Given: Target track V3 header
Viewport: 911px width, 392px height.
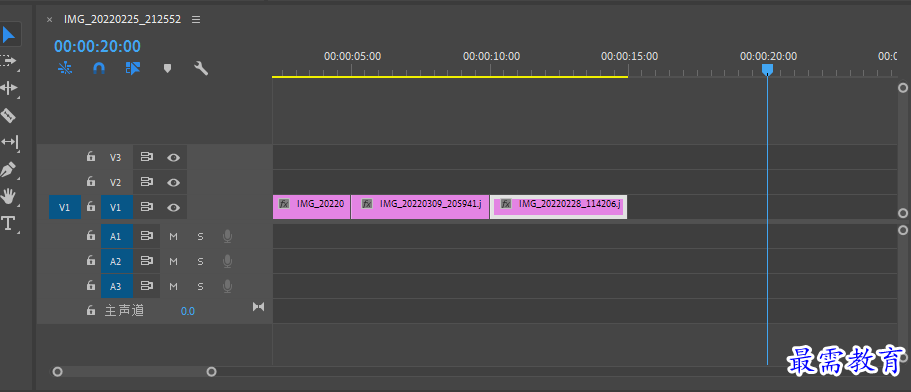Looking at the screenshot, I should coord(116,157).
